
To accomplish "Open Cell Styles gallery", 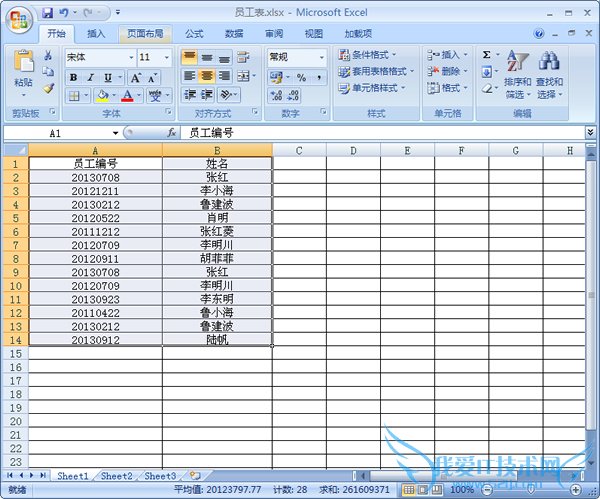I will (x=372, y=88).
